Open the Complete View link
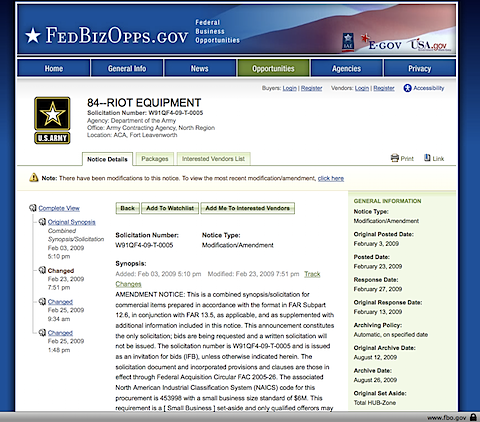This screenshot has height=422, width=480. (x=59, y=208)
